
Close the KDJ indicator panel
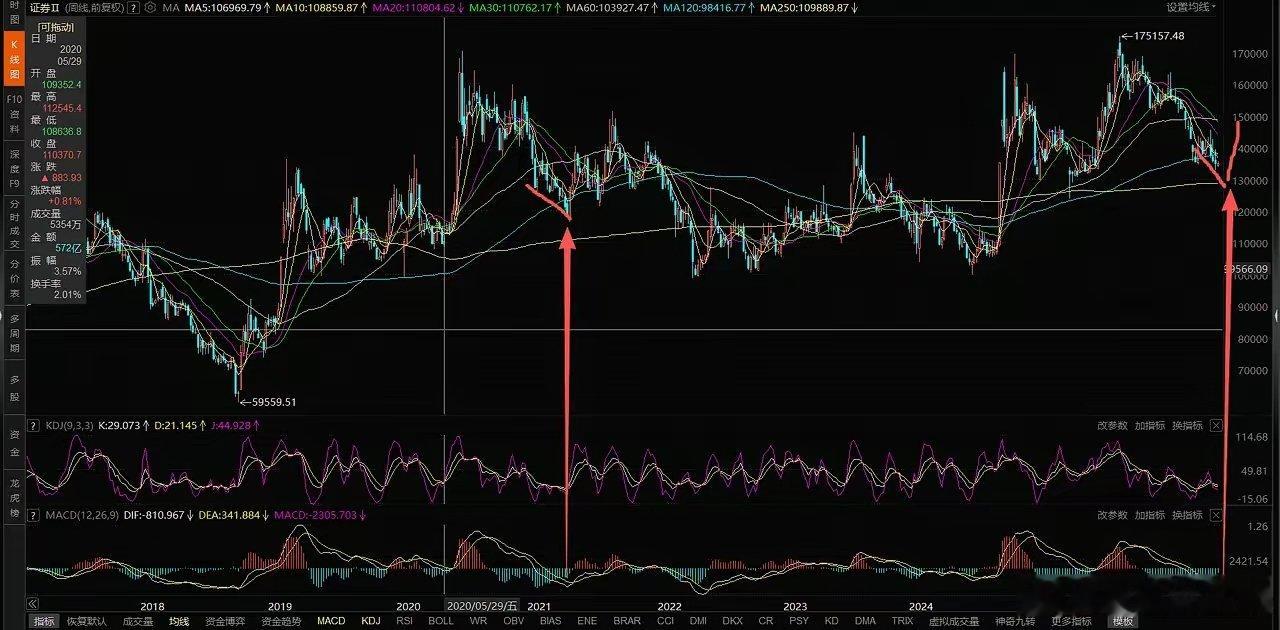1216,426
